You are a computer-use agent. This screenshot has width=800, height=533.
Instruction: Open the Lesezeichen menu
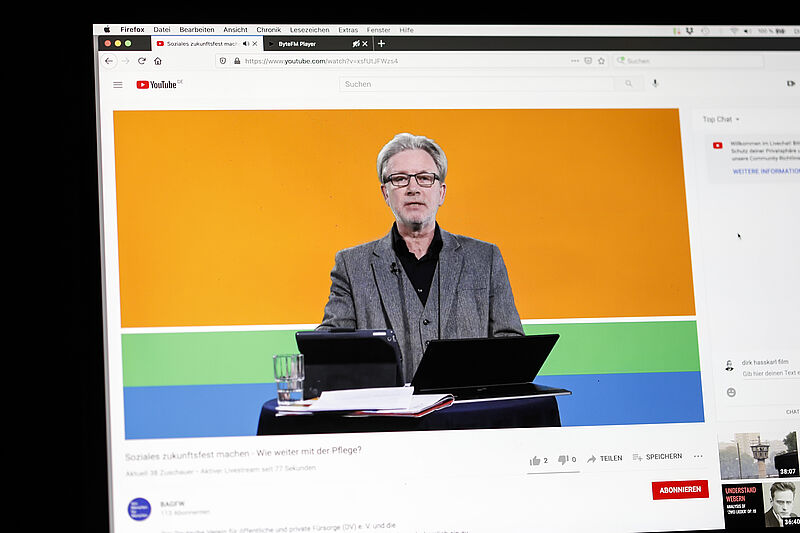click(x=309, y=30)
